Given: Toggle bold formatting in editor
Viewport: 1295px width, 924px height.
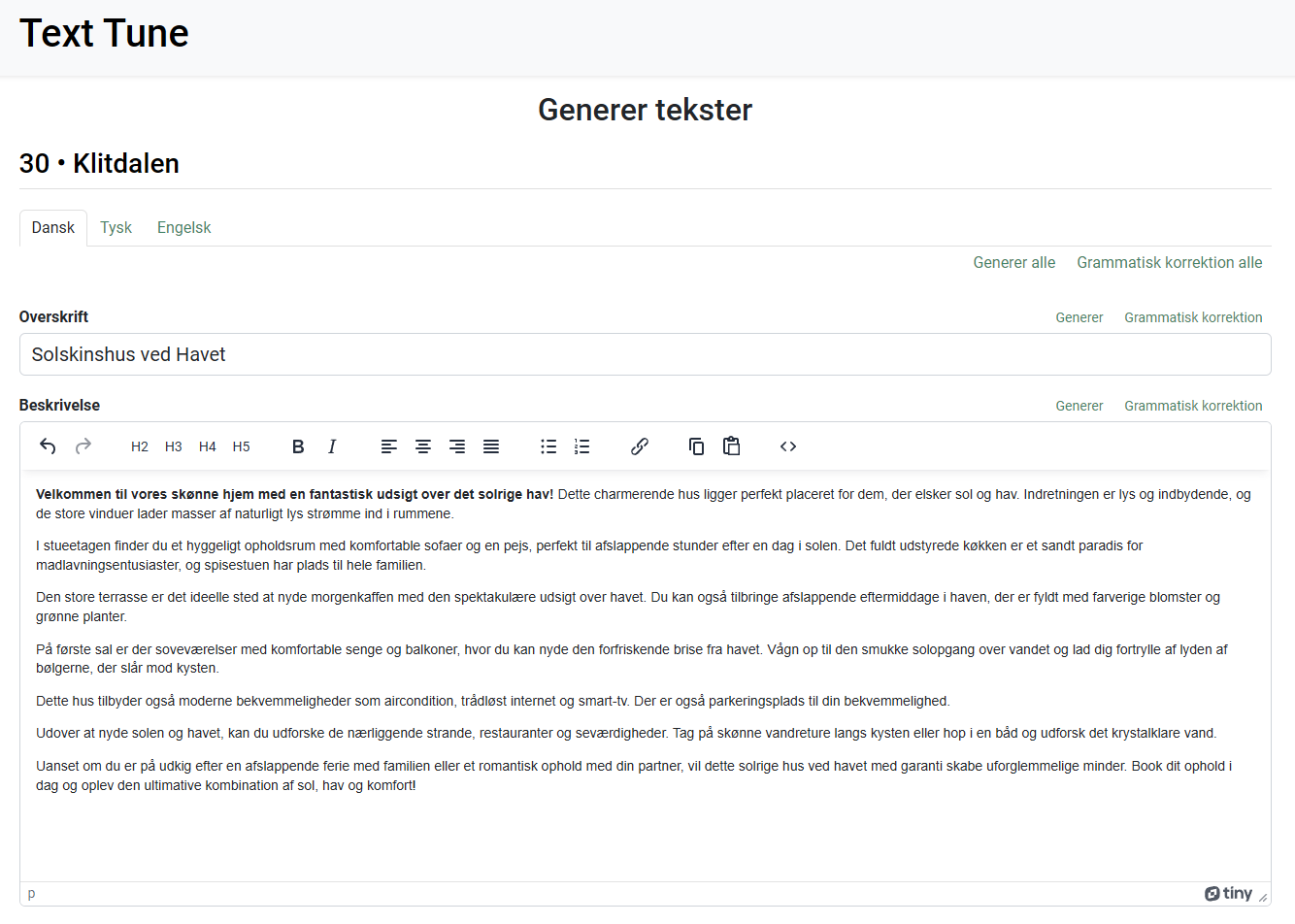Looking at the screenshot, I should click(298, 446).
